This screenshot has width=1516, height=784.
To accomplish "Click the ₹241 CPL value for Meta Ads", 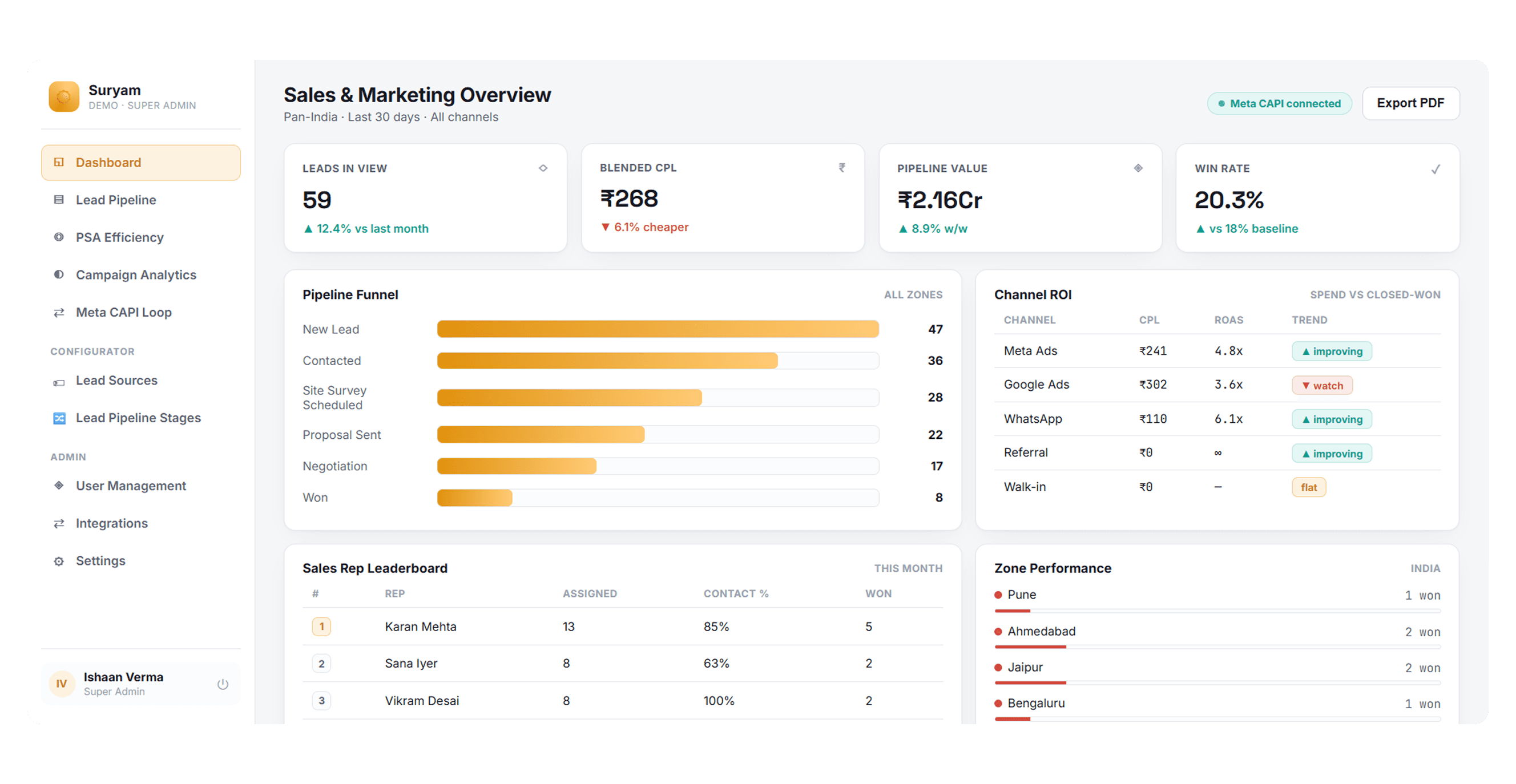I will pyautogui.click(x=1152, y=351).
